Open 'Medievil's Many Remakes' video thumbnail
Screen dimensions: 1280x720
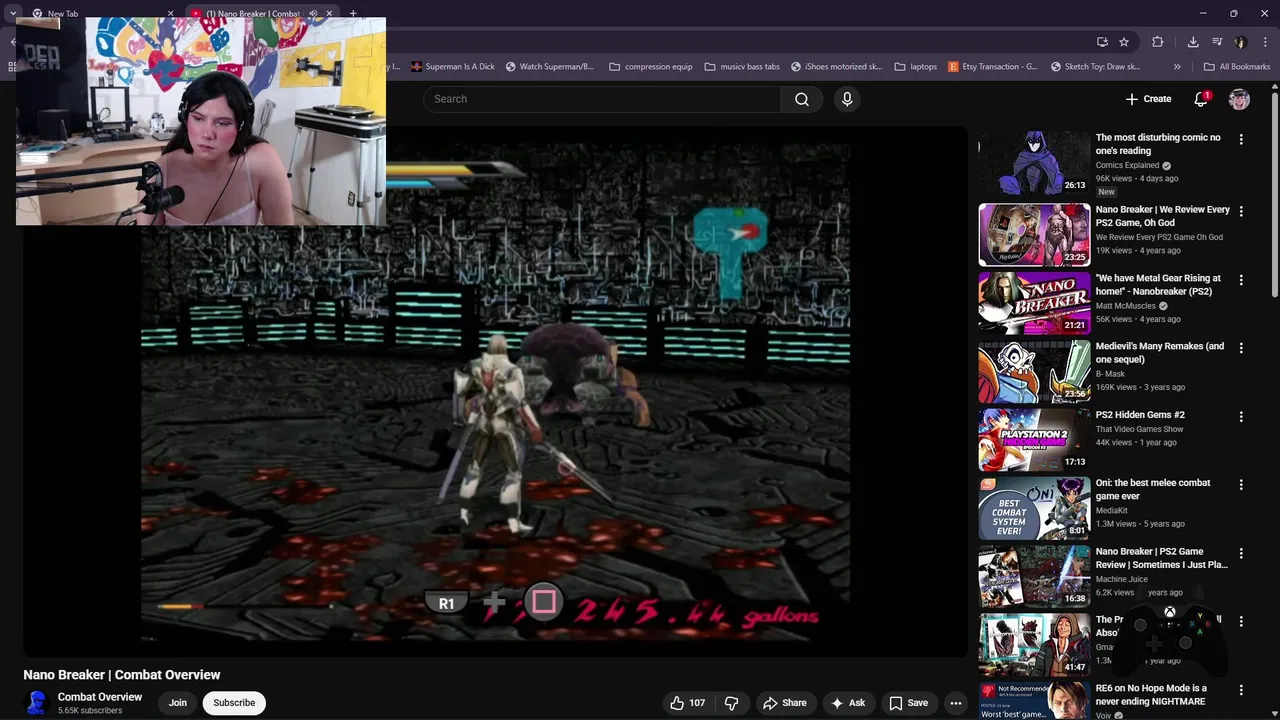(1034, 371)
